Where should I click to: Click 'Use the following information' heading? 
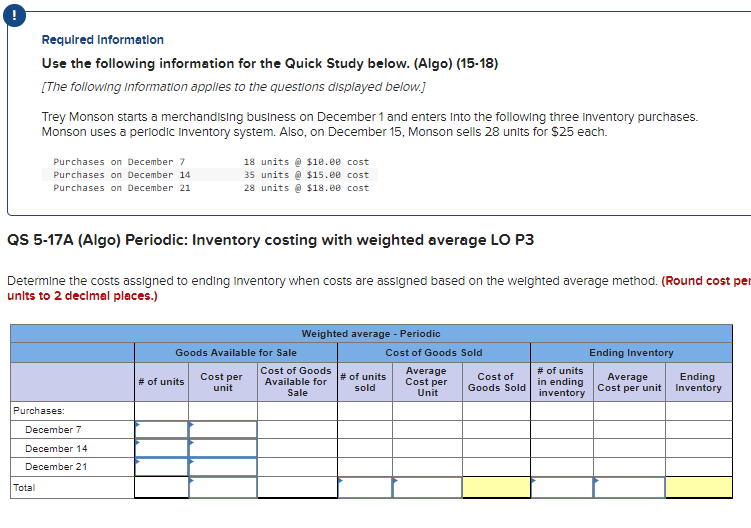270,63
